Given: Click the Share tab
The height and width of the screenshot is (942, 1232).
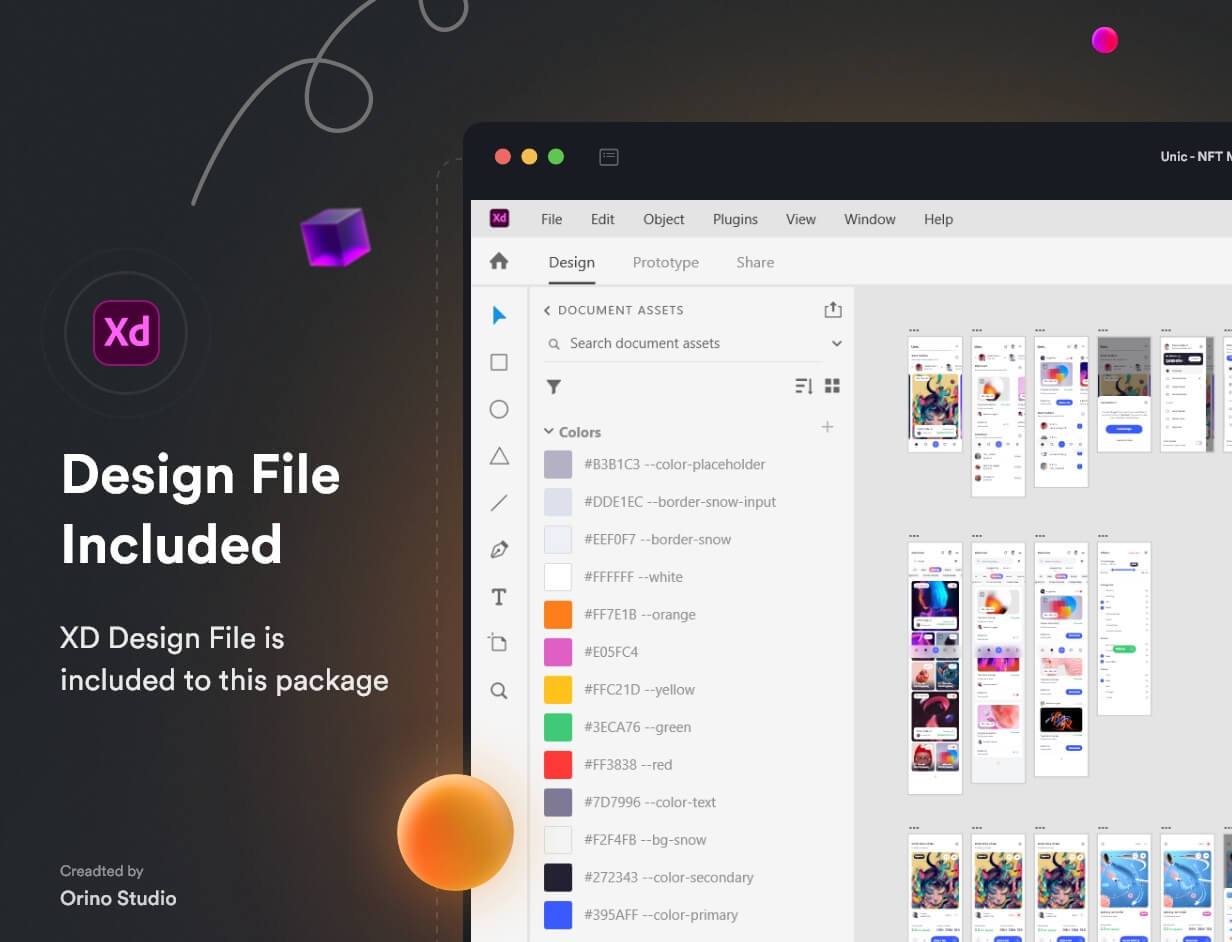Looking at the screenshot, I should pos(754,262).
